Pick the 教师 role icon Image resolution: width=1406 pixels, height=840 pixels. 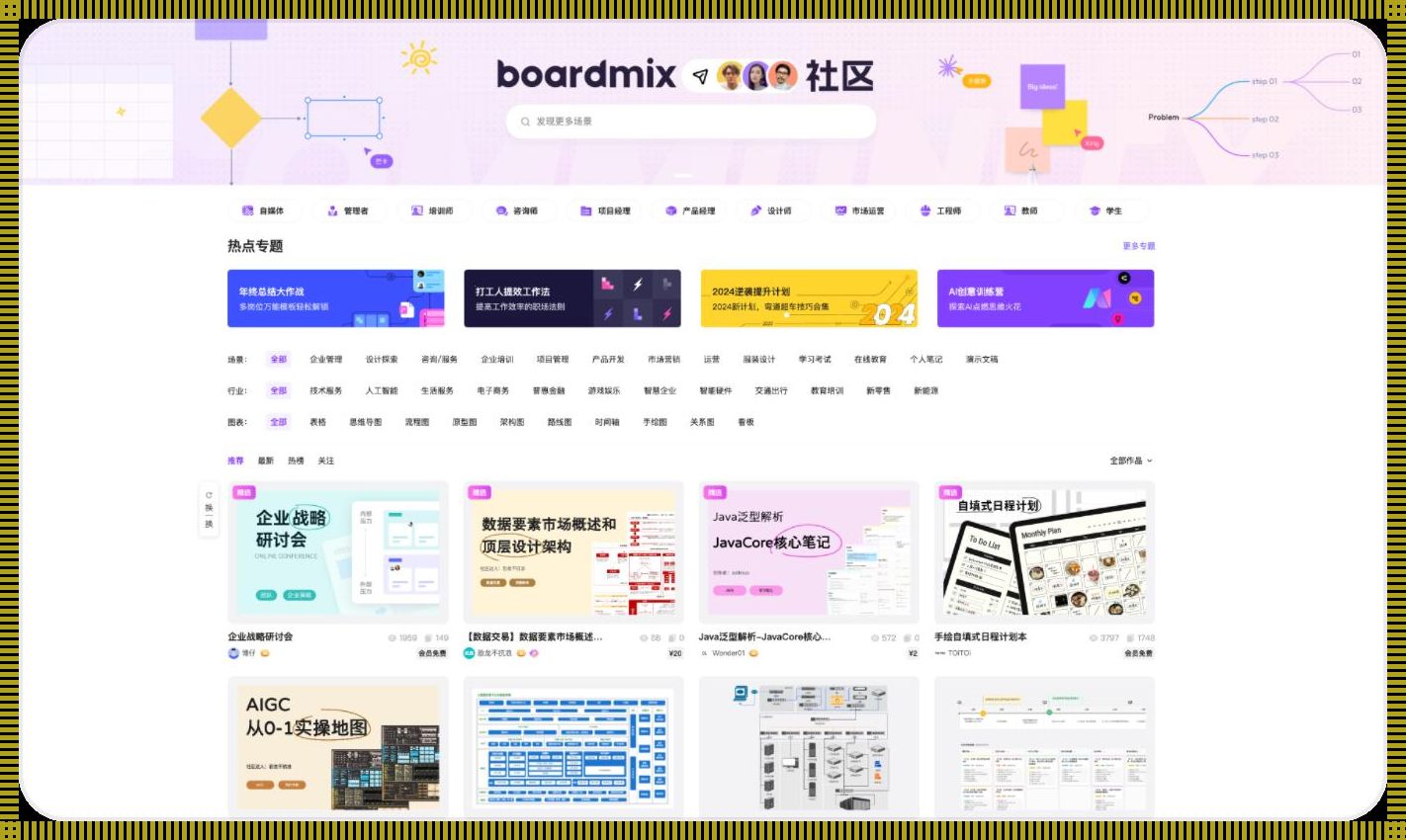1010,210
